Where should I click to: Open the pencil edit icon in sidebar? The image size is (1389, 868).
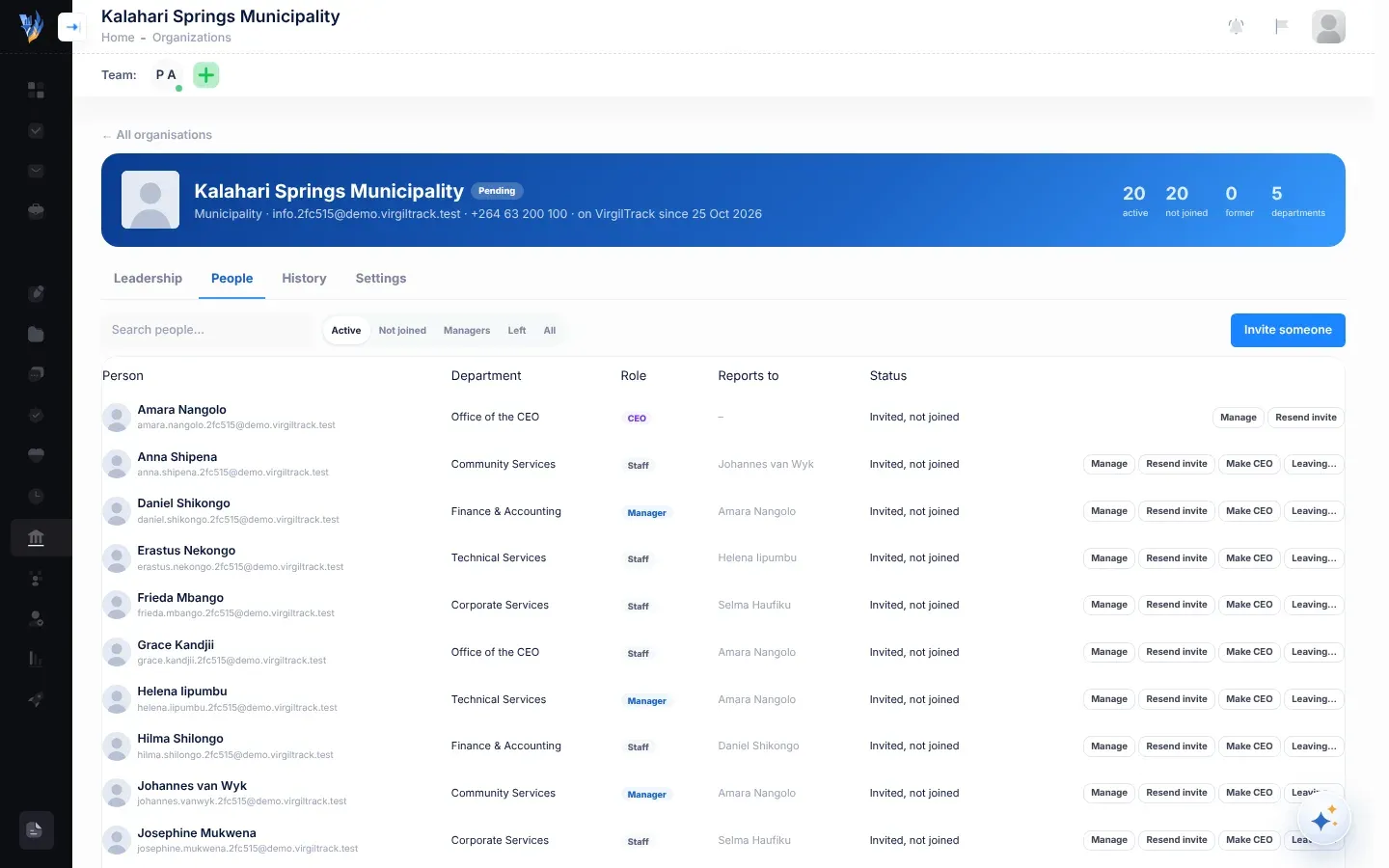click(x=36, y=293)
